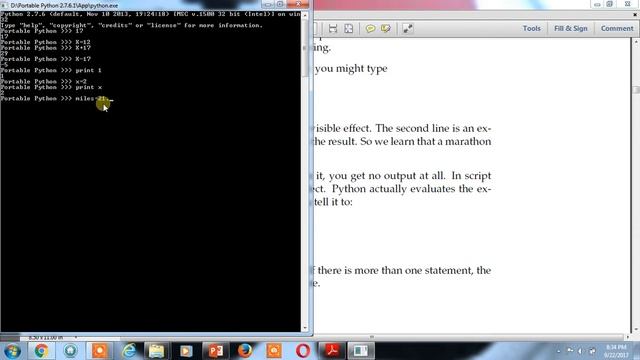
Task: Click the Acrobat vertical scrollbar thumb
Action: (636, 90)
